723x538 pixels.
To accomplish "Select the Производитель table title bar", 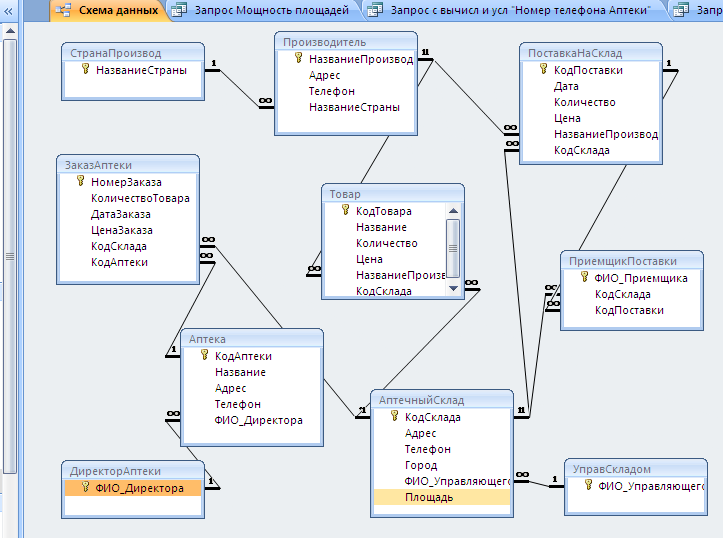I will pos(346,41).
